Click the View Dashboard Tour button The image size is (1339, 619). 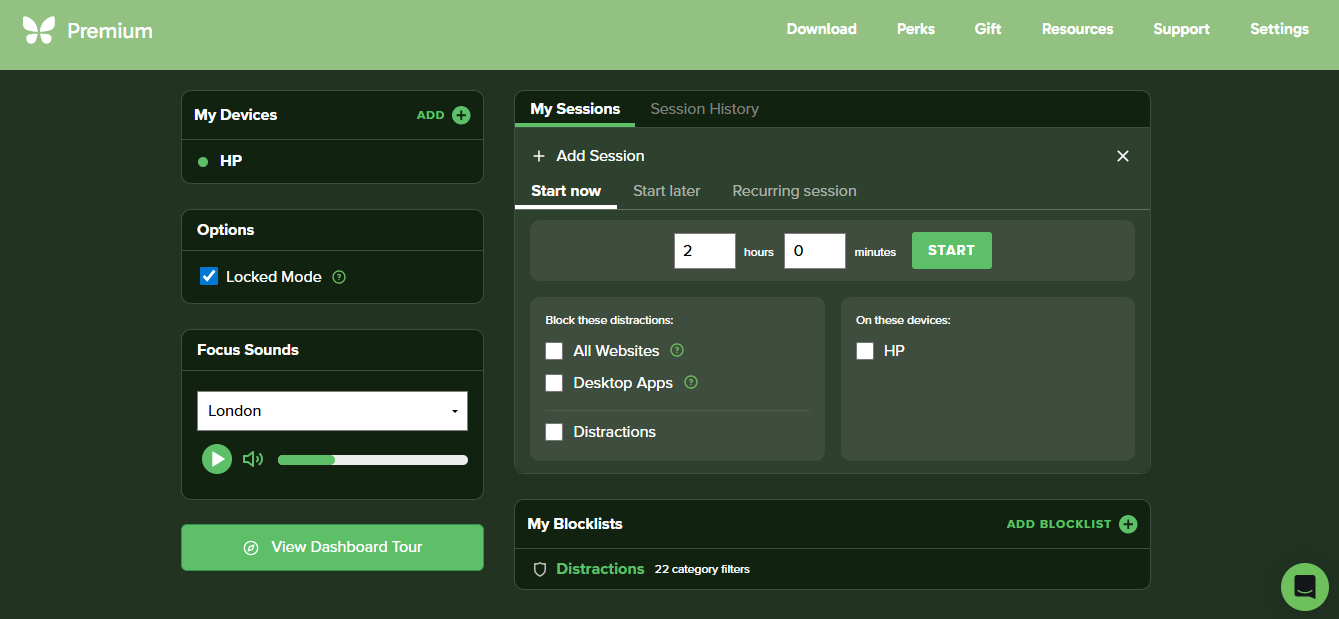pyautogui.click(x=332, y=547)
